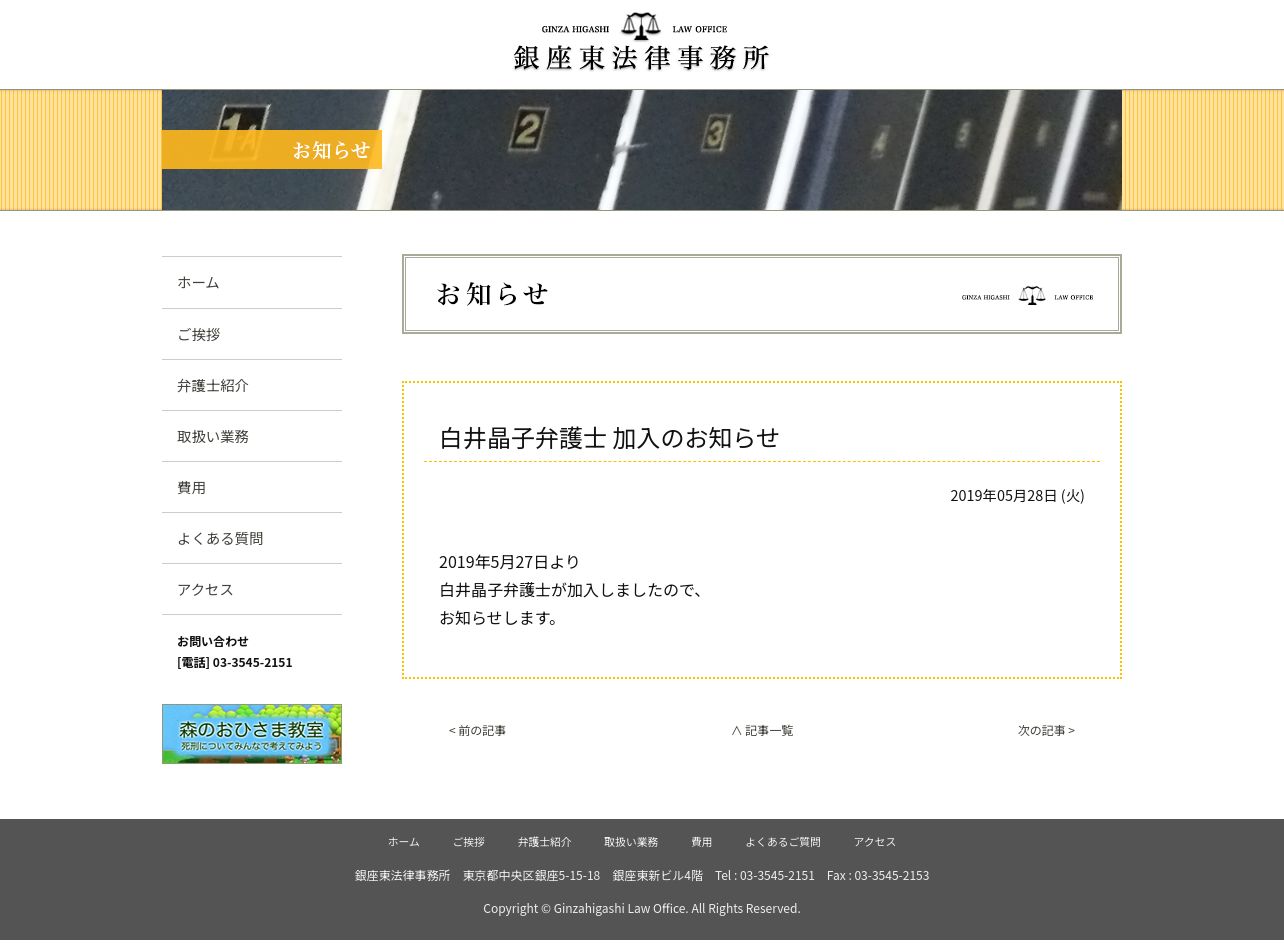The height and width of the screenshot is (944, 1284).
Task: Click the article date 2019年05月28日 (火)
Action: [1017, 496]
